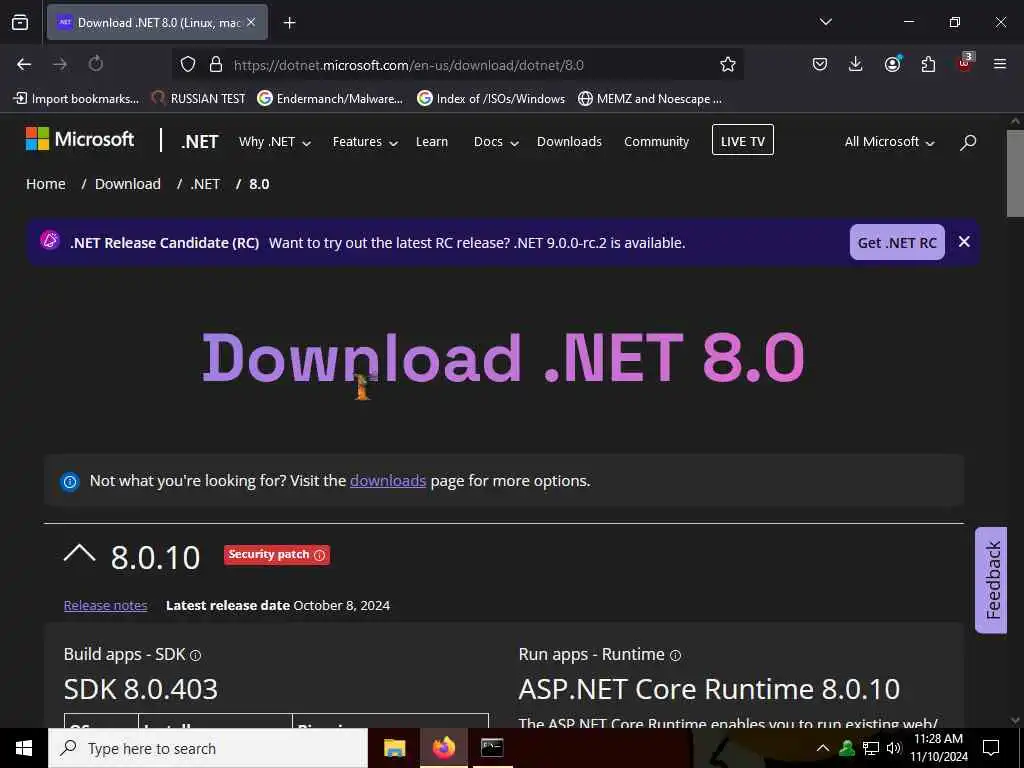Click the LIVE TV button
1024x768 pixels.
tap(743, 140)
